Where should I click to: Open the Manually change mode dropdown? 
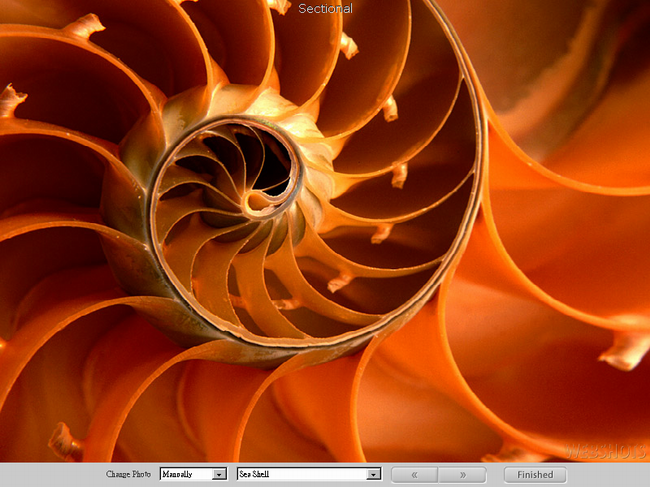pyautogui.click(x=187, y=475)
